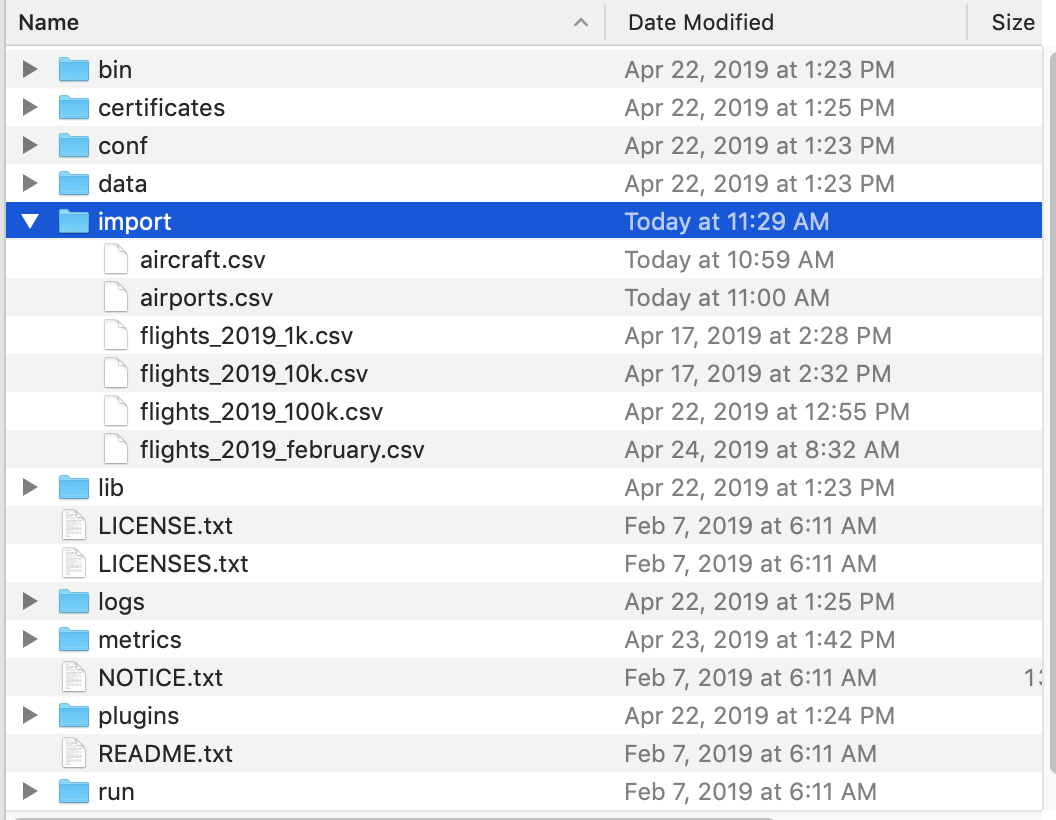The image size is (1056, 820).
Task: Click the flights_2019_february.csv file icon
Action: [x=116, y=450]
